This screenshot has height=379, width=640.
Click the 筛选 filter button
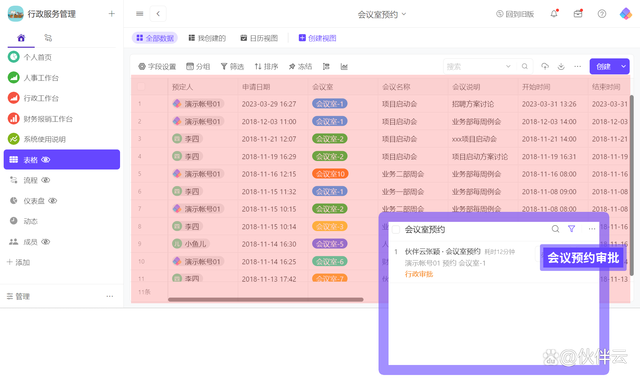tap(232, 66)
